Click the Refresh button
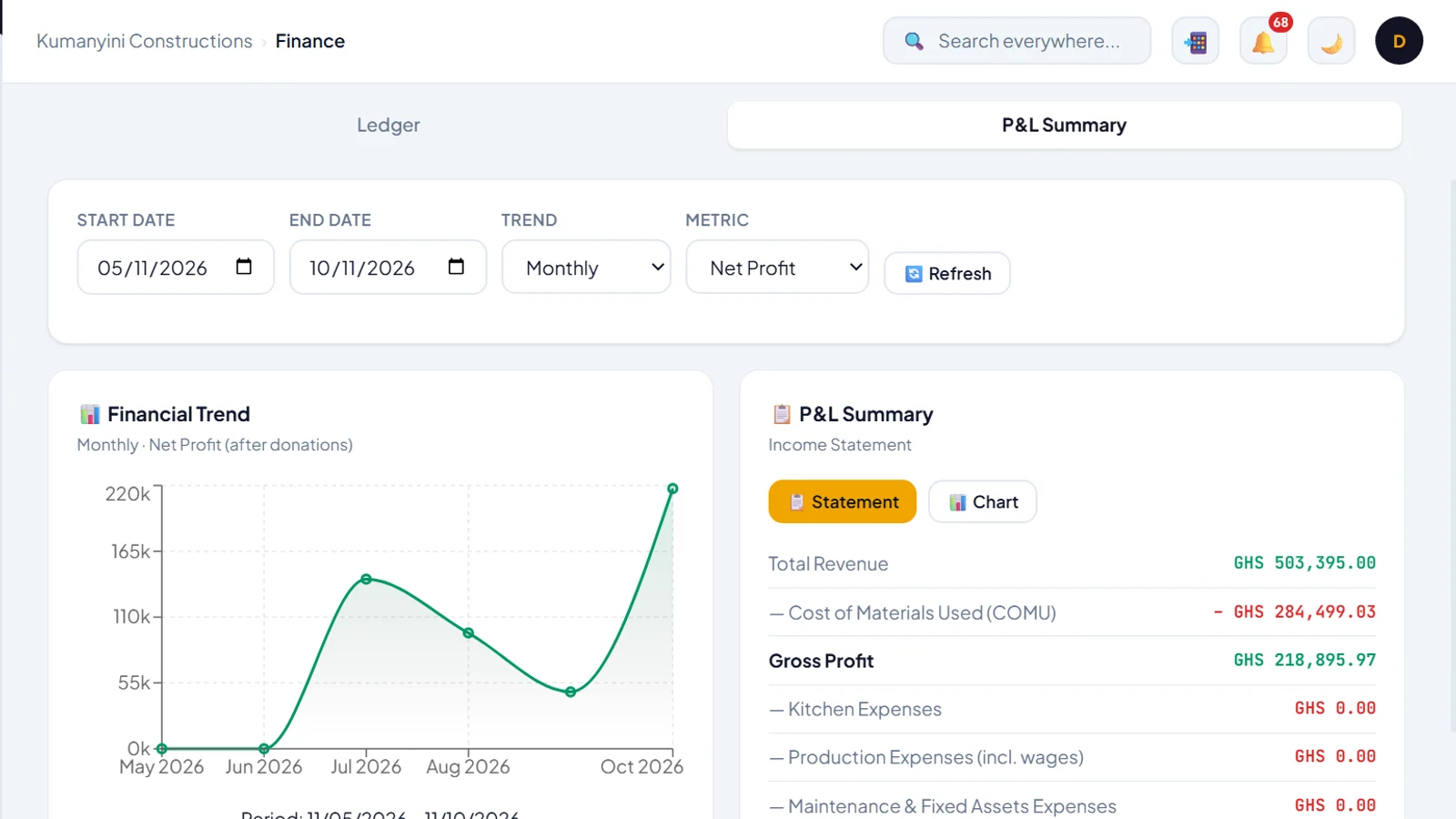Viewport: 1456px width, 819px height. coord(947,273)
